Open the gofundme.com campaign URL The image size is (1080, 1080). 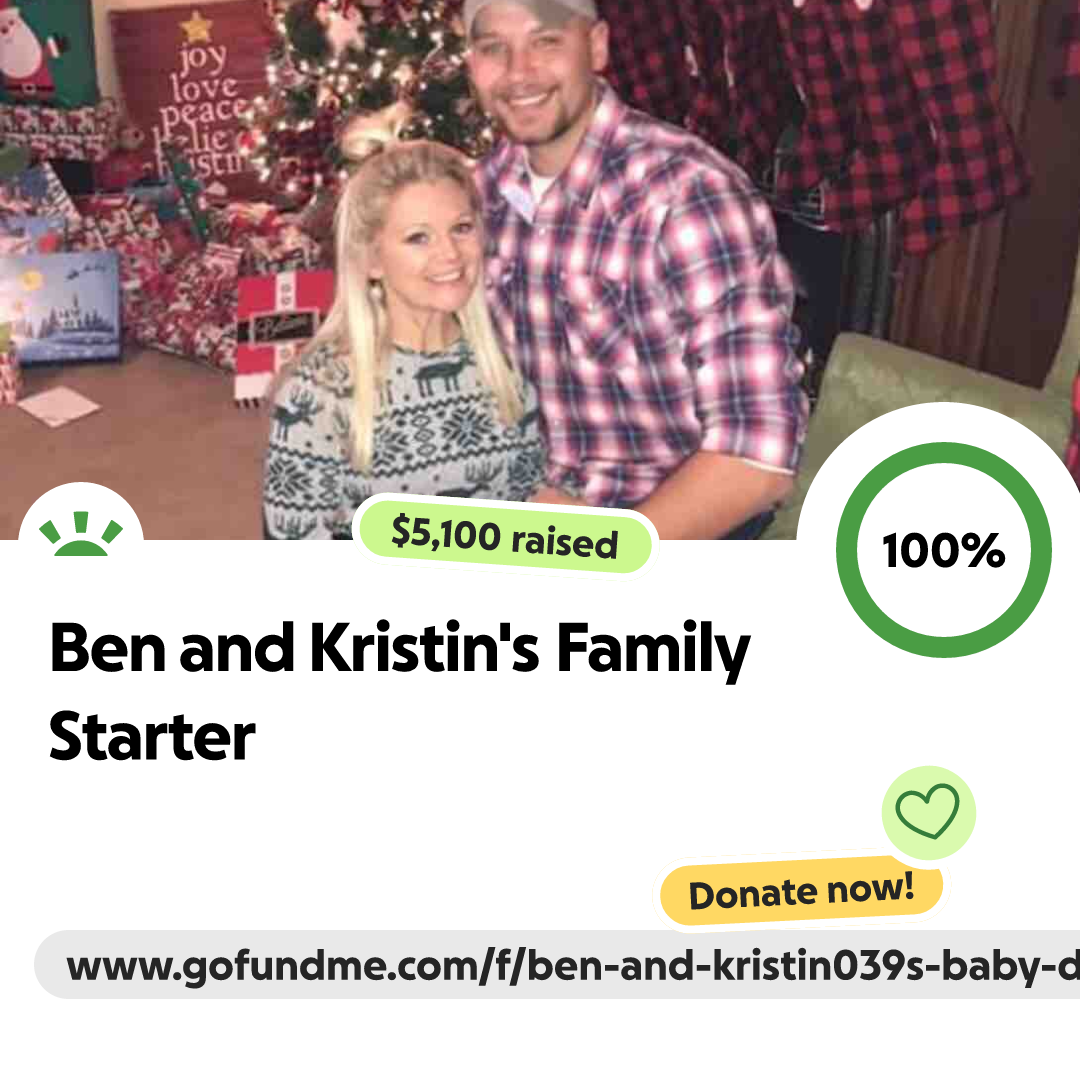557,964
